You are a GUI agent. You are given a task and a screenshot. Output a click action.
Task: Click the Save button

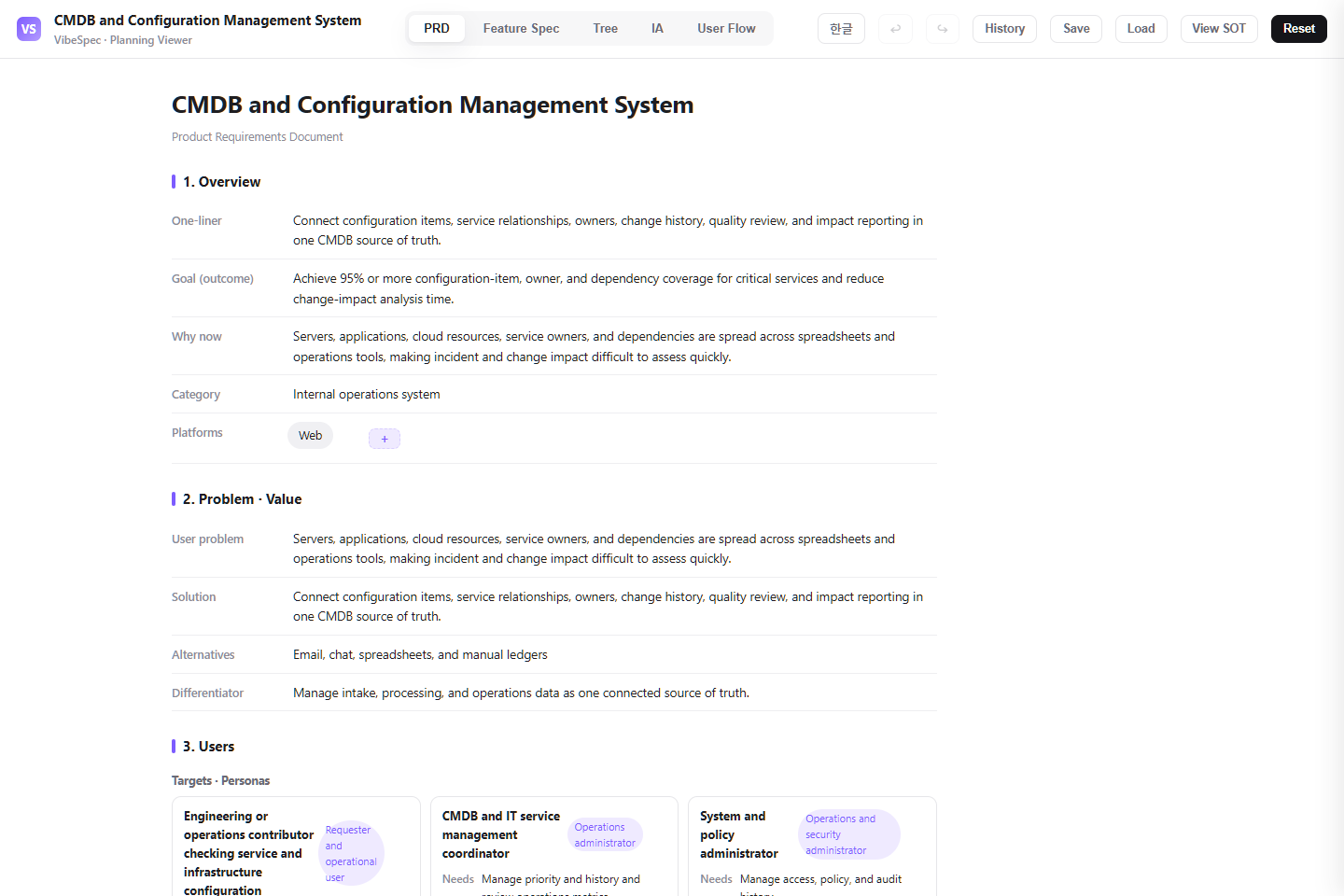1076,29
